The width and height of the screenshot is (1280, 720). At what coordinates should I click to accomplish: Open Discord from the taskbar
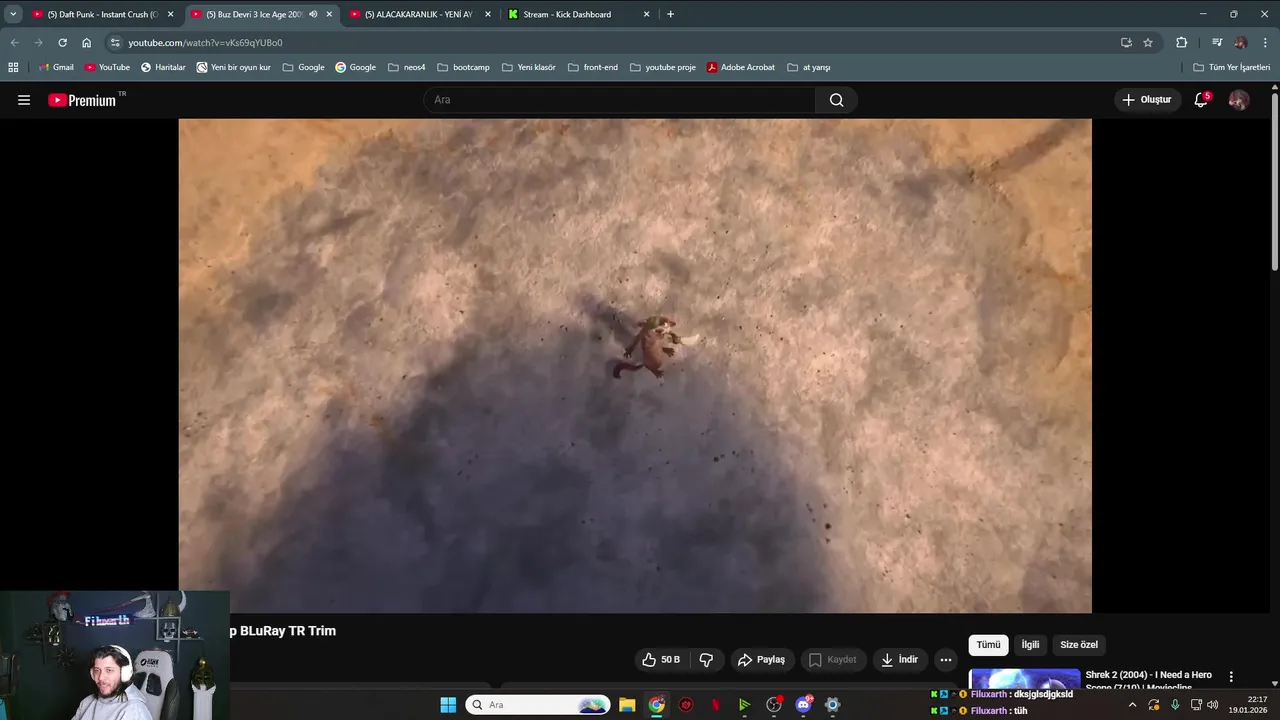(803, 705)
